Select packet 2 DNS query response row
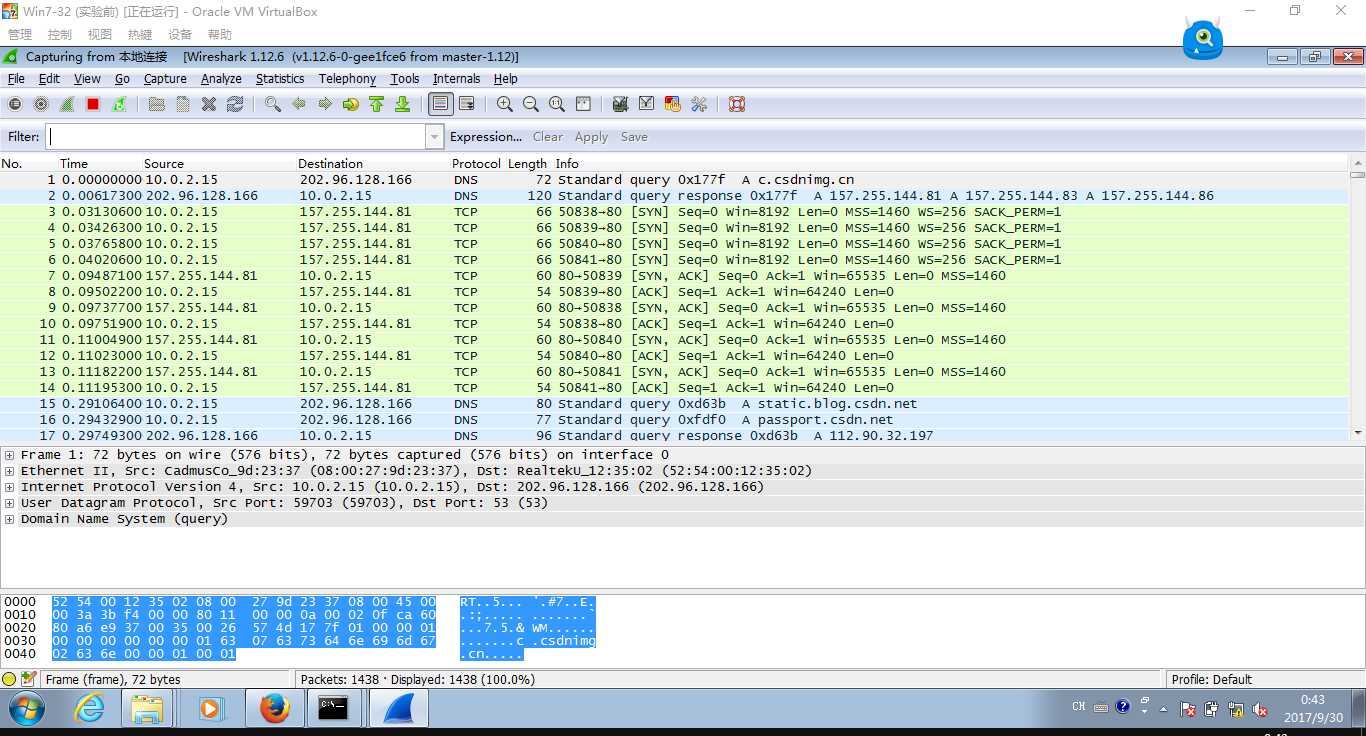Viewport: 1366px width, 736px height. pos(675,196)
